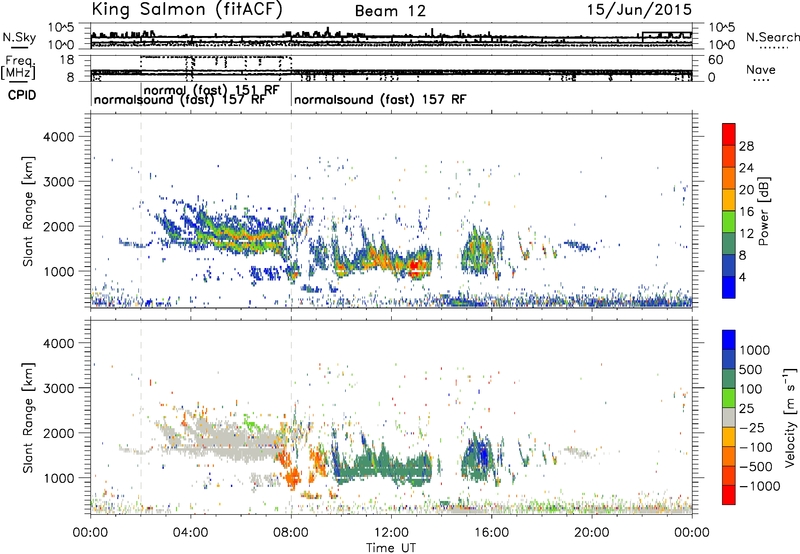Click the orange negative-velocity patch near 08:00 UT
The height and width of the screenshot is (554, 800).
point(293,478)
